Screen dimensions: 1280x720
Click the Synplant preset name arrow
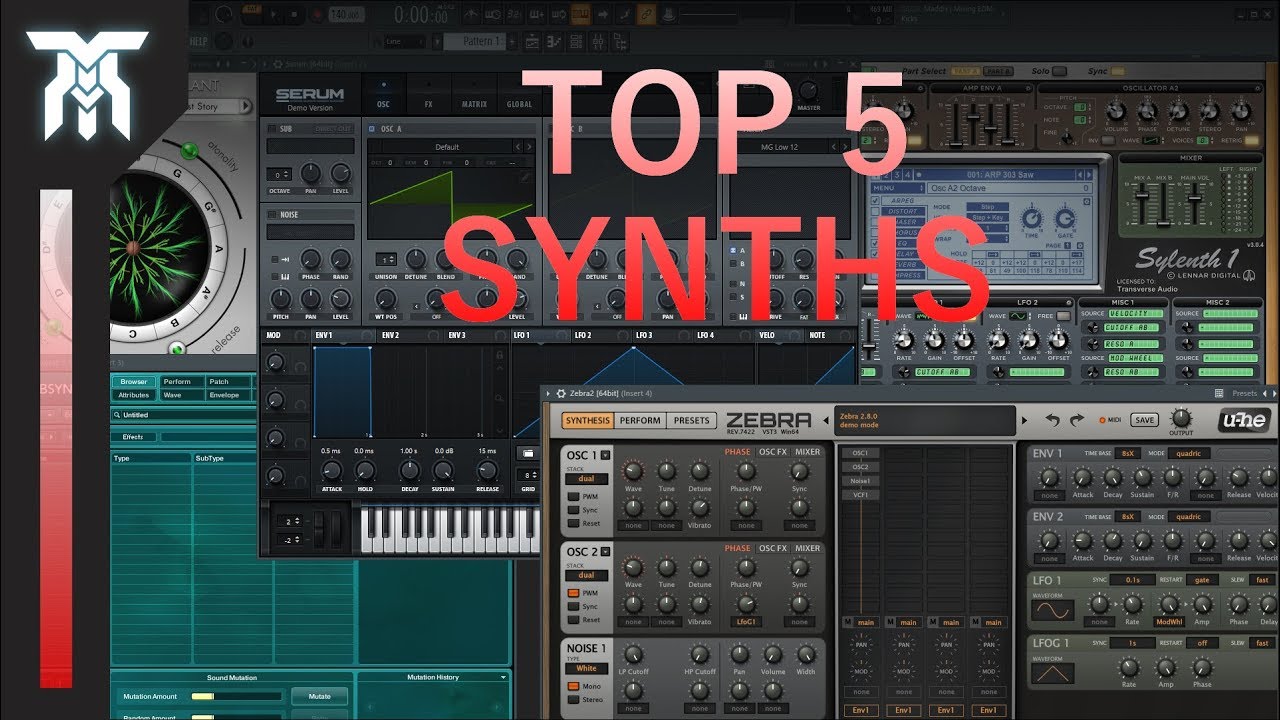pyautogui.click(x=245, y=106)
